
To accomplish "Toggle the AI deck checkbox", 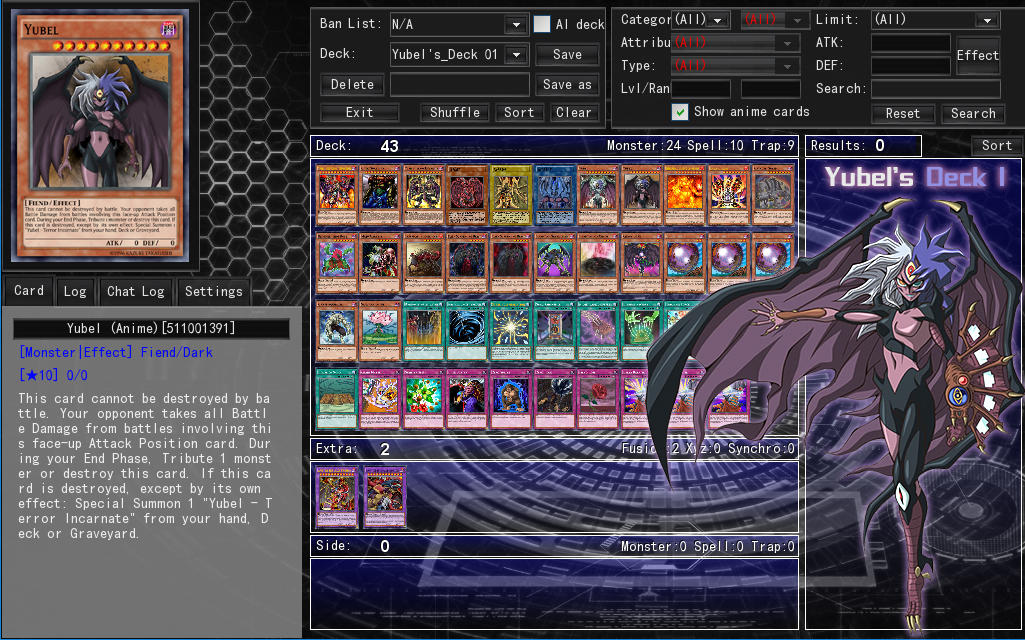I will pos(542,24).
